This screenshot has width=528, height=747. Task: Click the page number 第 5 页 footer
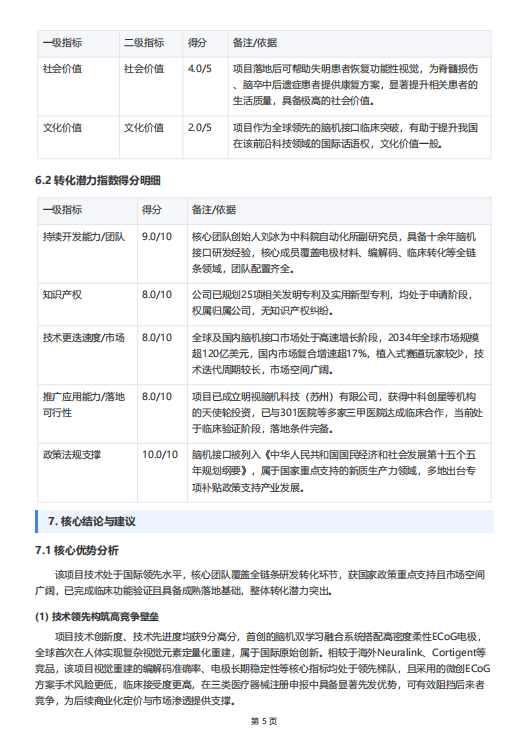tap(264, 721)
